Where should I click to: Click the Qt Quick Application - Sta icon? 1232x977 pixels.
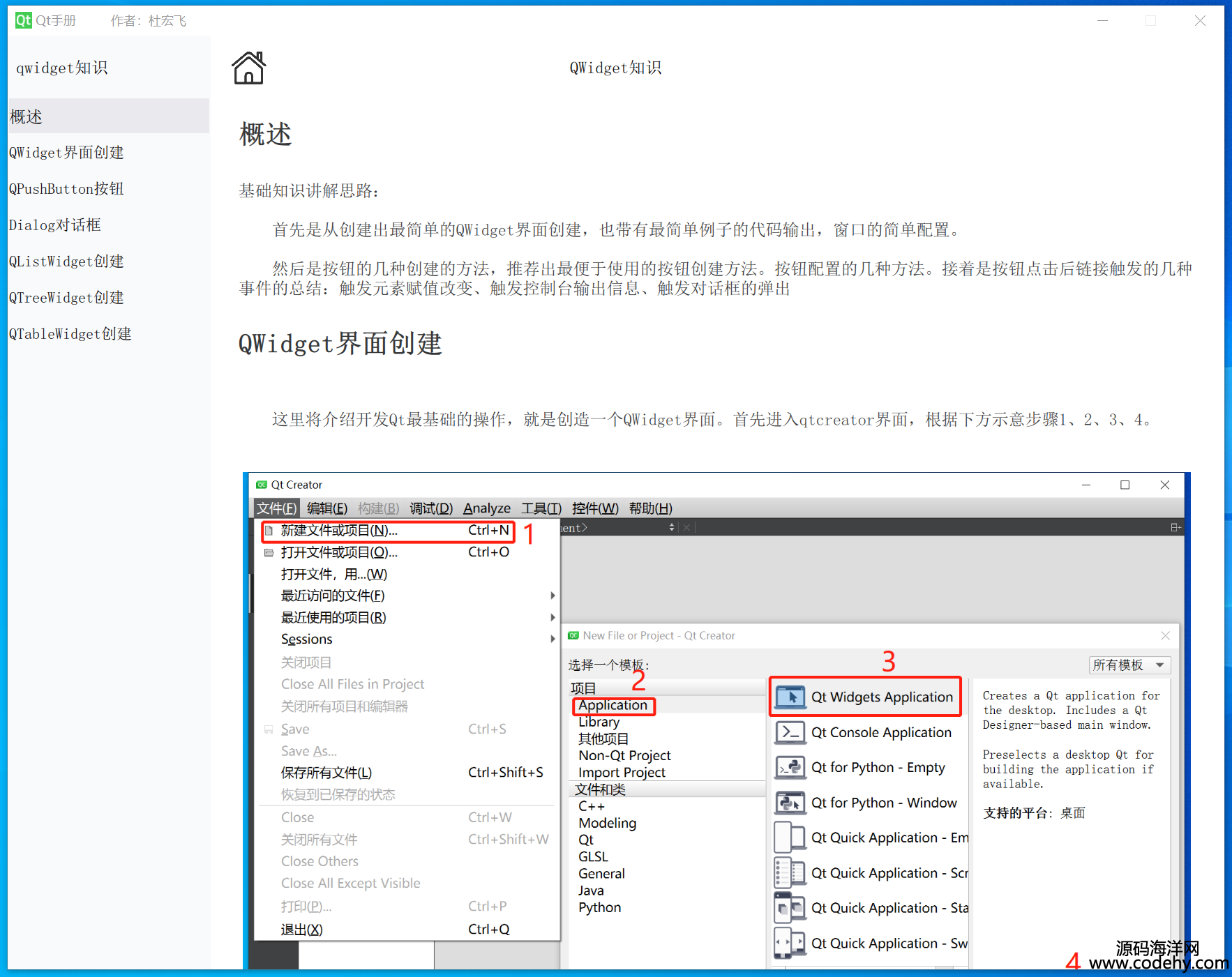click(790, 908)
